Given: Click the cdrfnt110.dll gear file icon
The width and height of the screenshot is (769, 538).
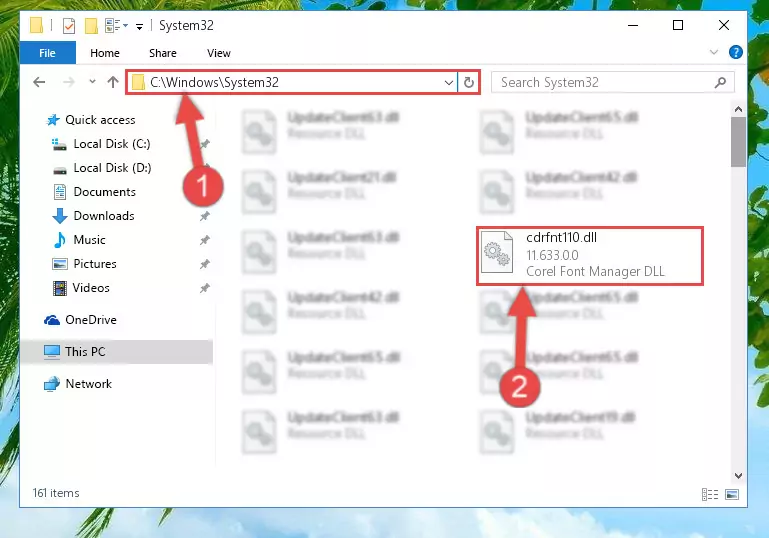Looking at the screenshot, I should pyautogui.click(x=497, y=252).
